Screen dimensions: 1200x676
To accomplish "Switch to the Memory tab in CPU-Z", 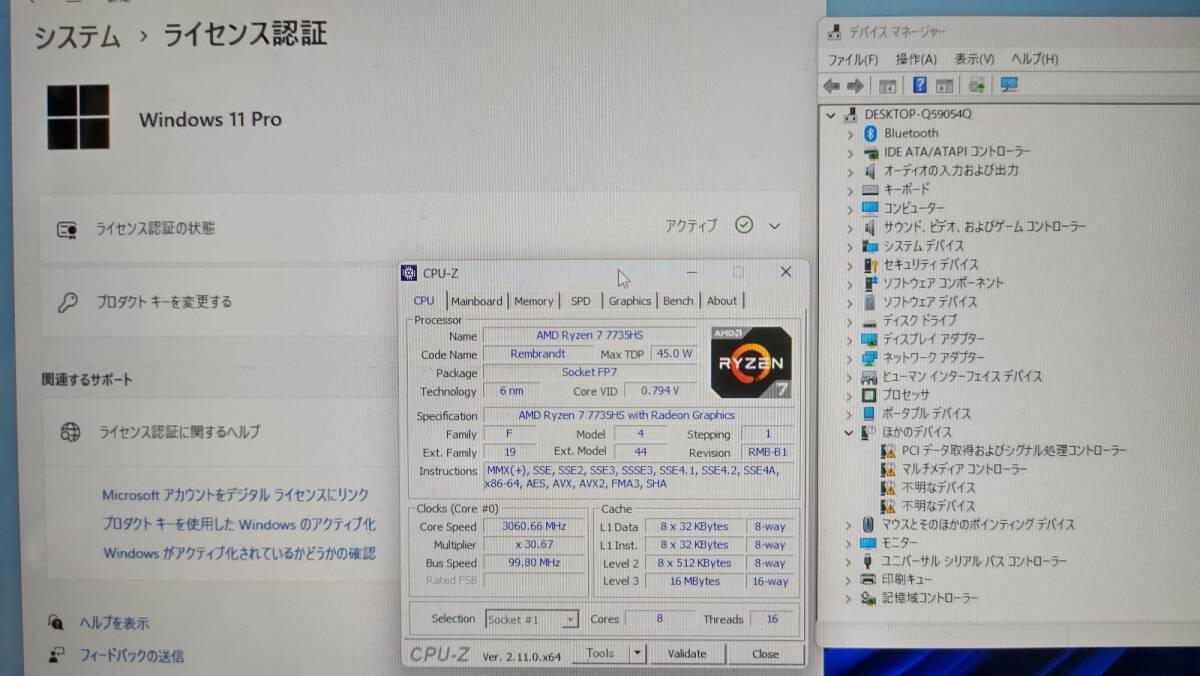I will 534,301.
